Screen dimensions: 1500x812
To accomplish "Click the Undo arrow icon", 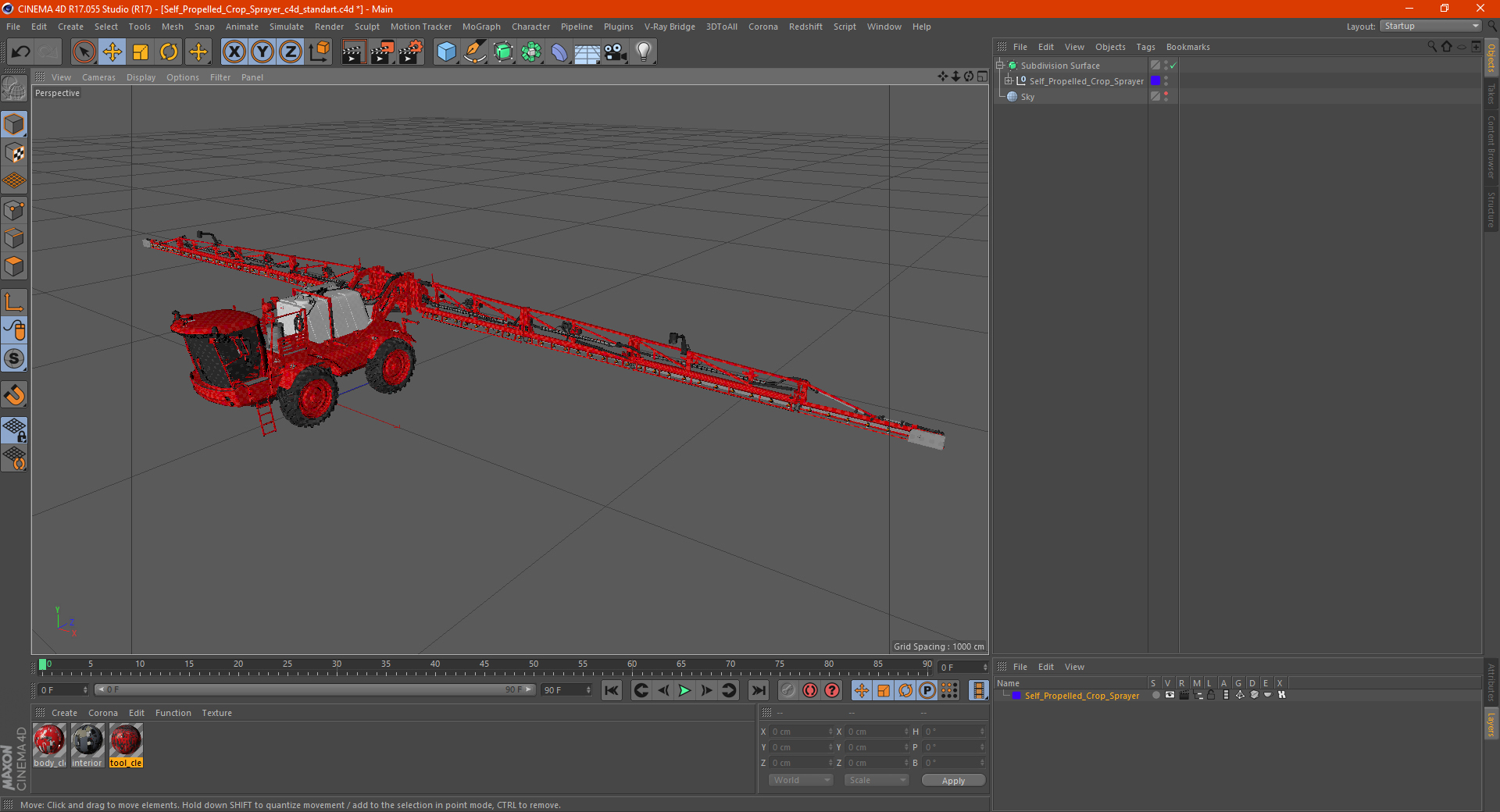I will click(21, 52).
